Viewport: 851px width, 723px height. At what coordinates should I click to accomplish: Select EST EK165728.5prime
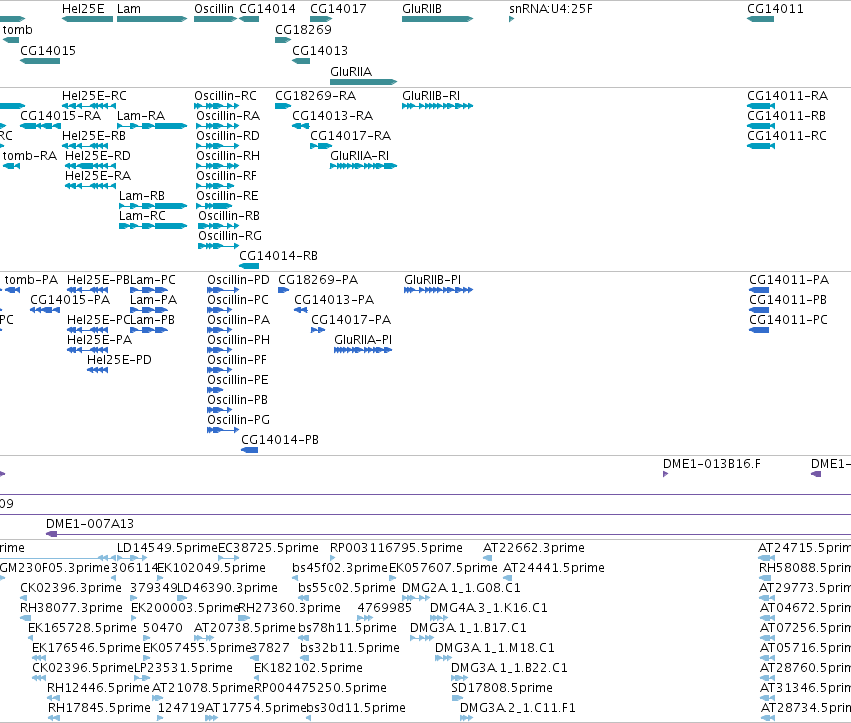tap(82, 628)
